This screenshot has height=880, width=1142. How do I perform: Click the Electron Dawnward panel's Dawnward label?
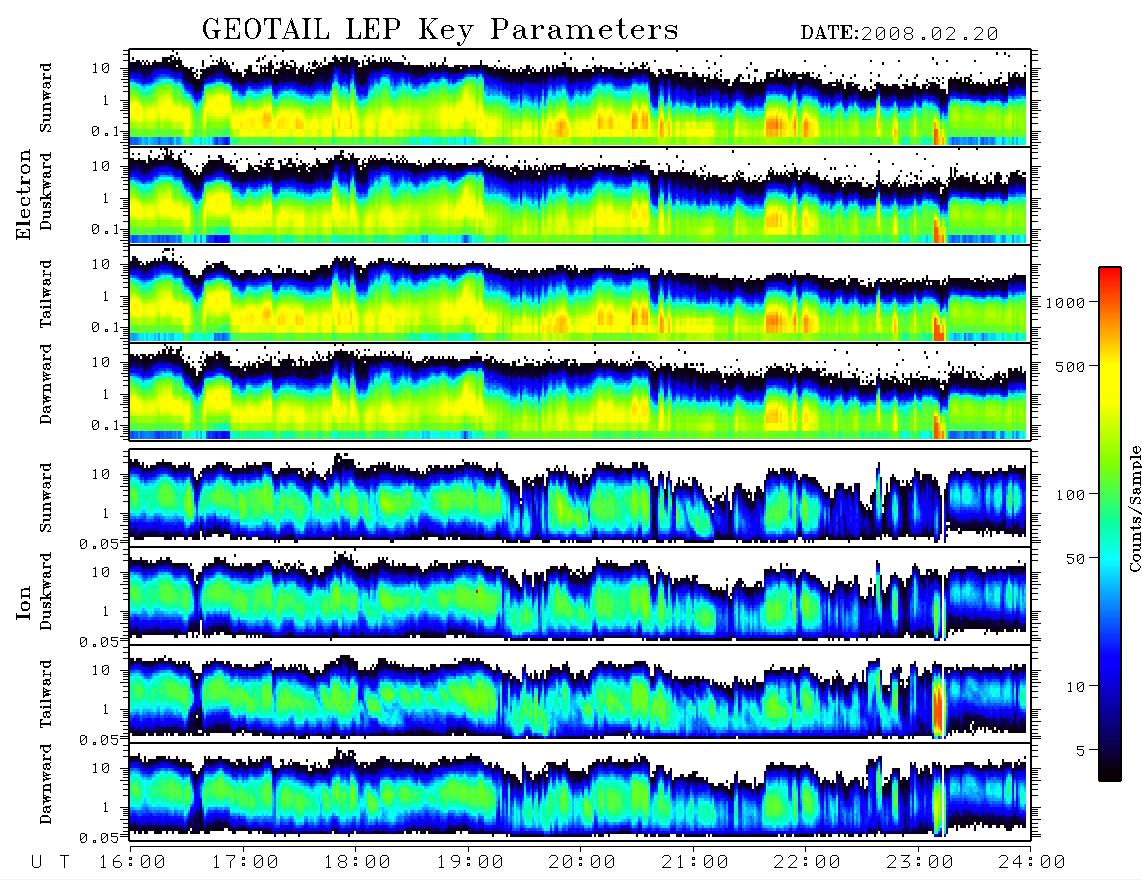(46, 384)
